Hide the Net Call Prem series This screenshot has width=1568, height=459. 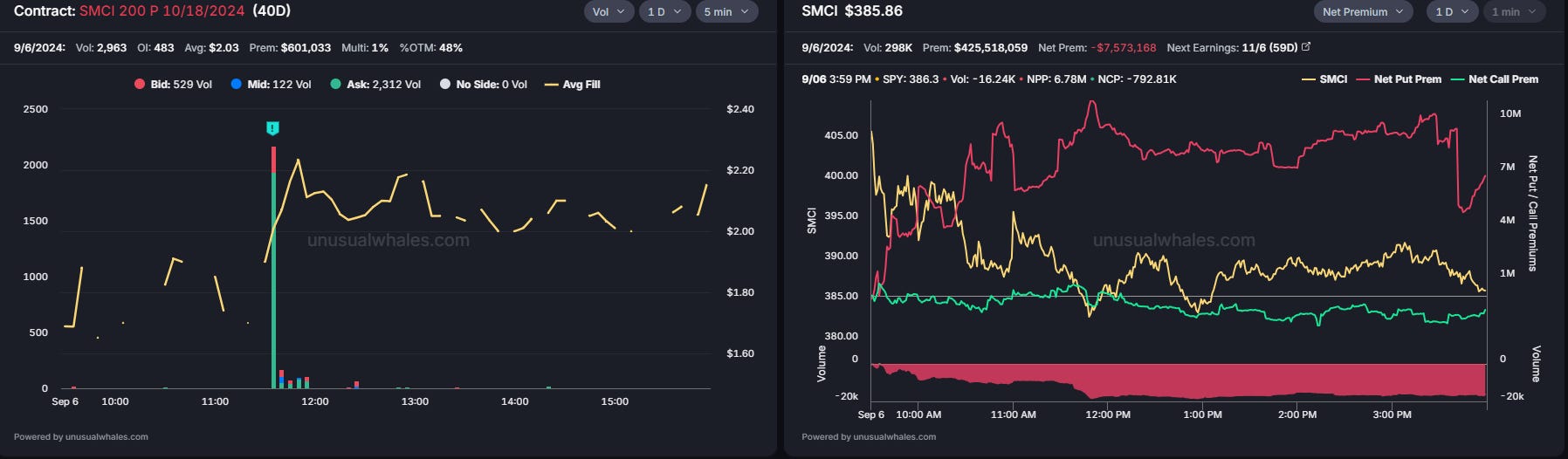(1494, 79)
